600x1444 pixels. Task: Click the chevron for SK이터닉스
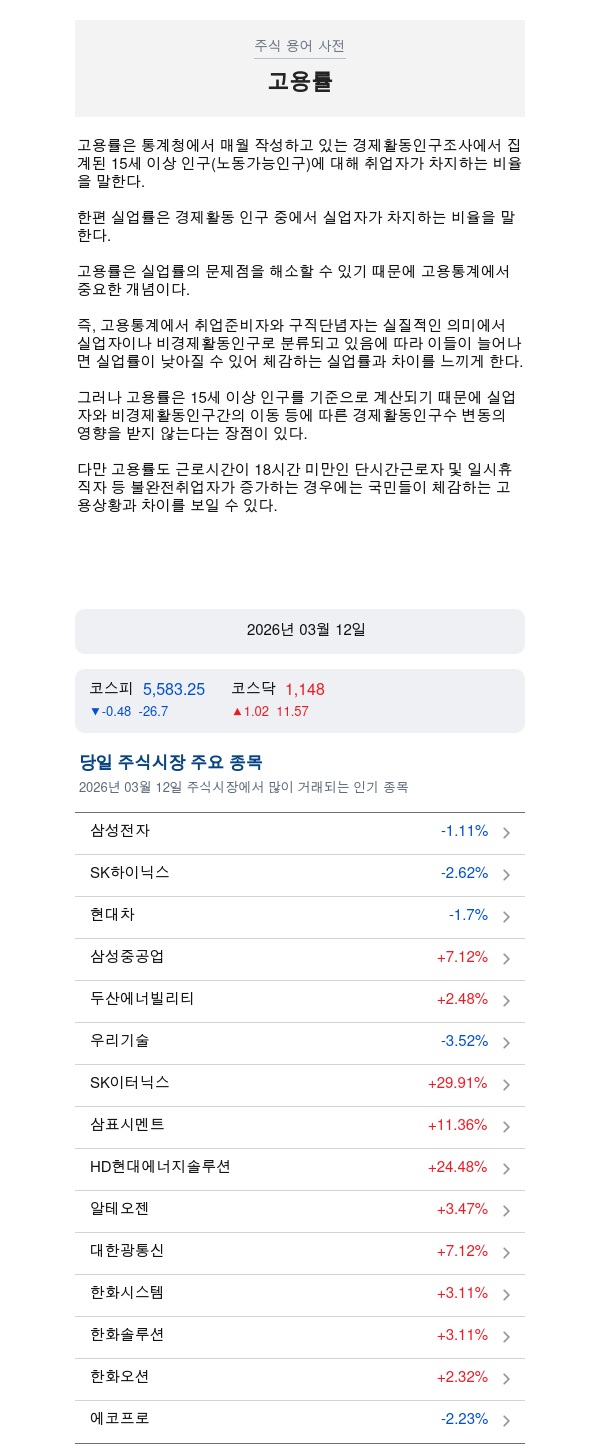point(507,1085)
